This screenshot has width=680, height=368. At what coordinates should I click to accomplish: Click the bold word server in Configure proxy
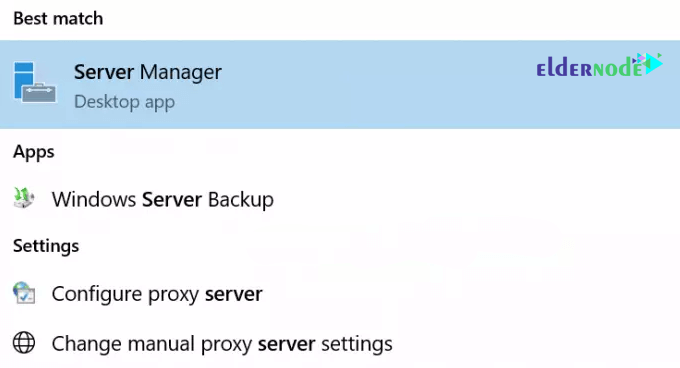pos(234,294)
